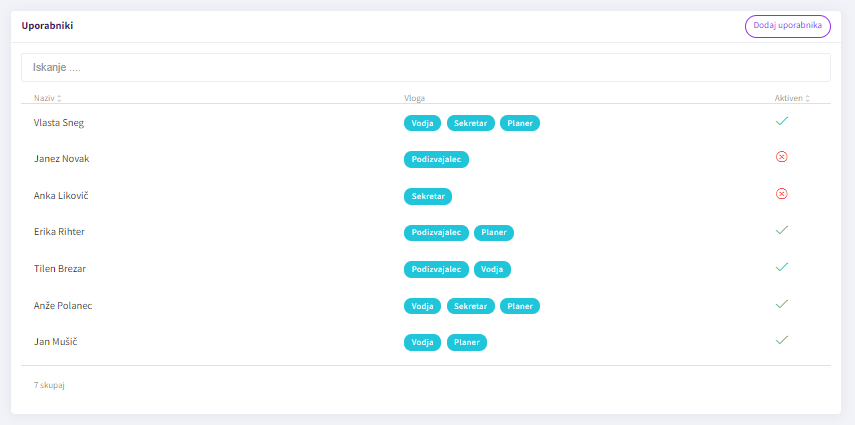Click the active checkmark for Anže Polanec
The image size is (855, 425).
click(781, 304)
